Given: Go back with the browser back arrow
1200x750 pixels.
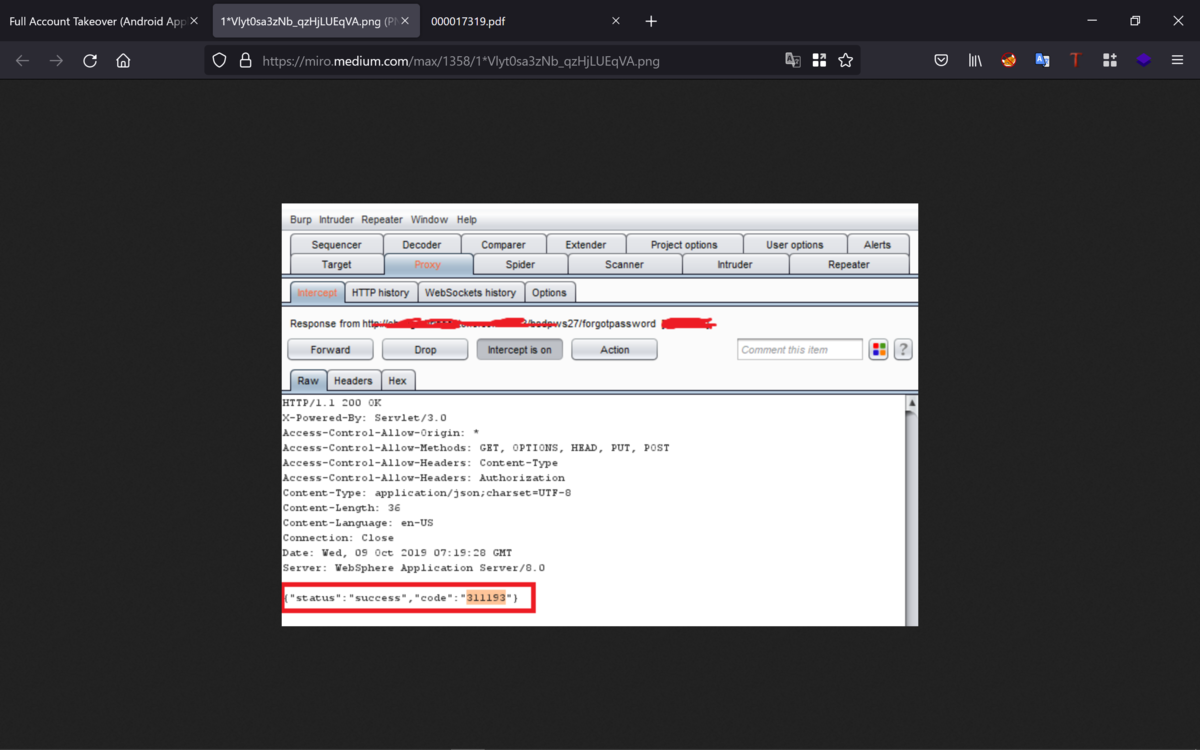Looking at the screenshot, I should click(x=22, y=61).
